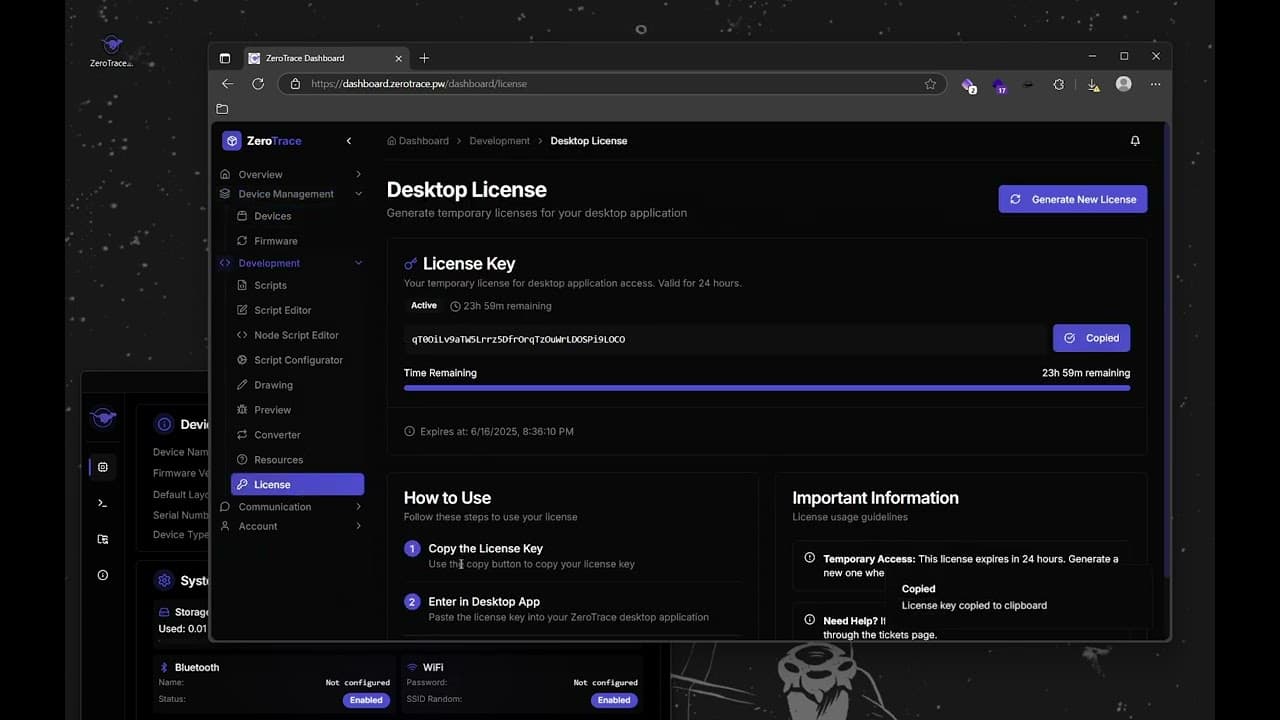Open the Script Editor in the sidebar
The height and width of the screenshot is (720, 1280).
pos(281,310)
